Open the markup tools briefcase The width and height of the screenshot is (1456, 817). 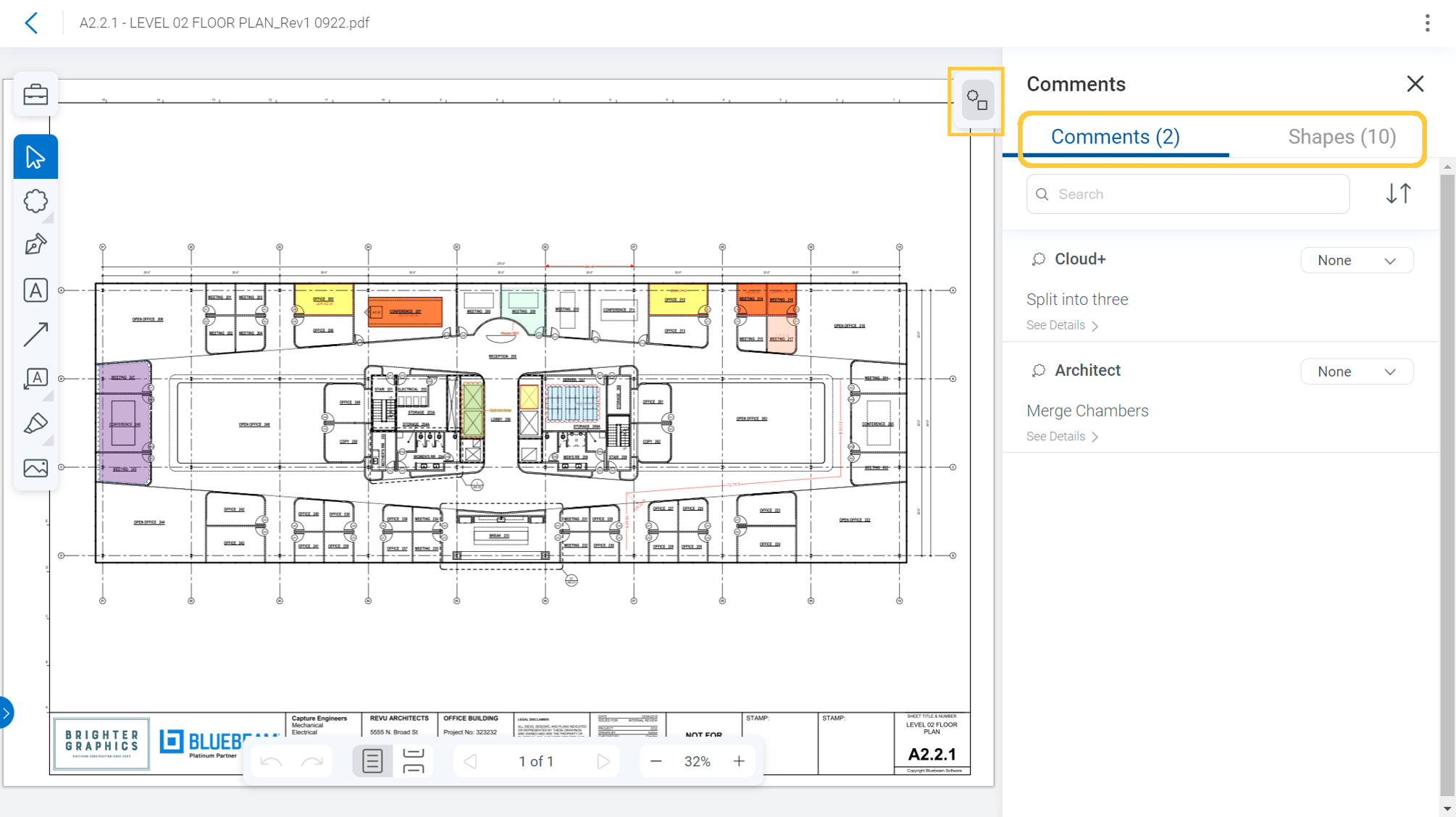tap(35, 93)
